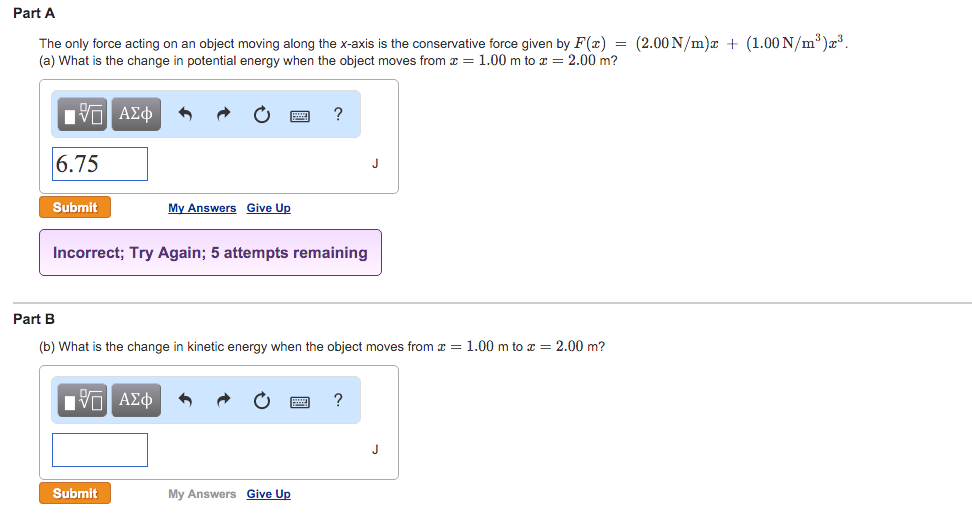Show keyboard shortcuts for Part B
The height and width of the screenshot is (515, 972).
(300, 402)
